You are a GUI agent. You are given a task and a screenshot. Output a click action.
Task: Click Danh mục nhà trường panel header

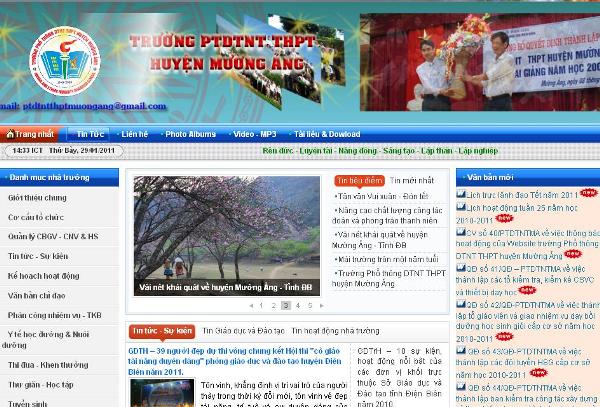click(59, 177)
